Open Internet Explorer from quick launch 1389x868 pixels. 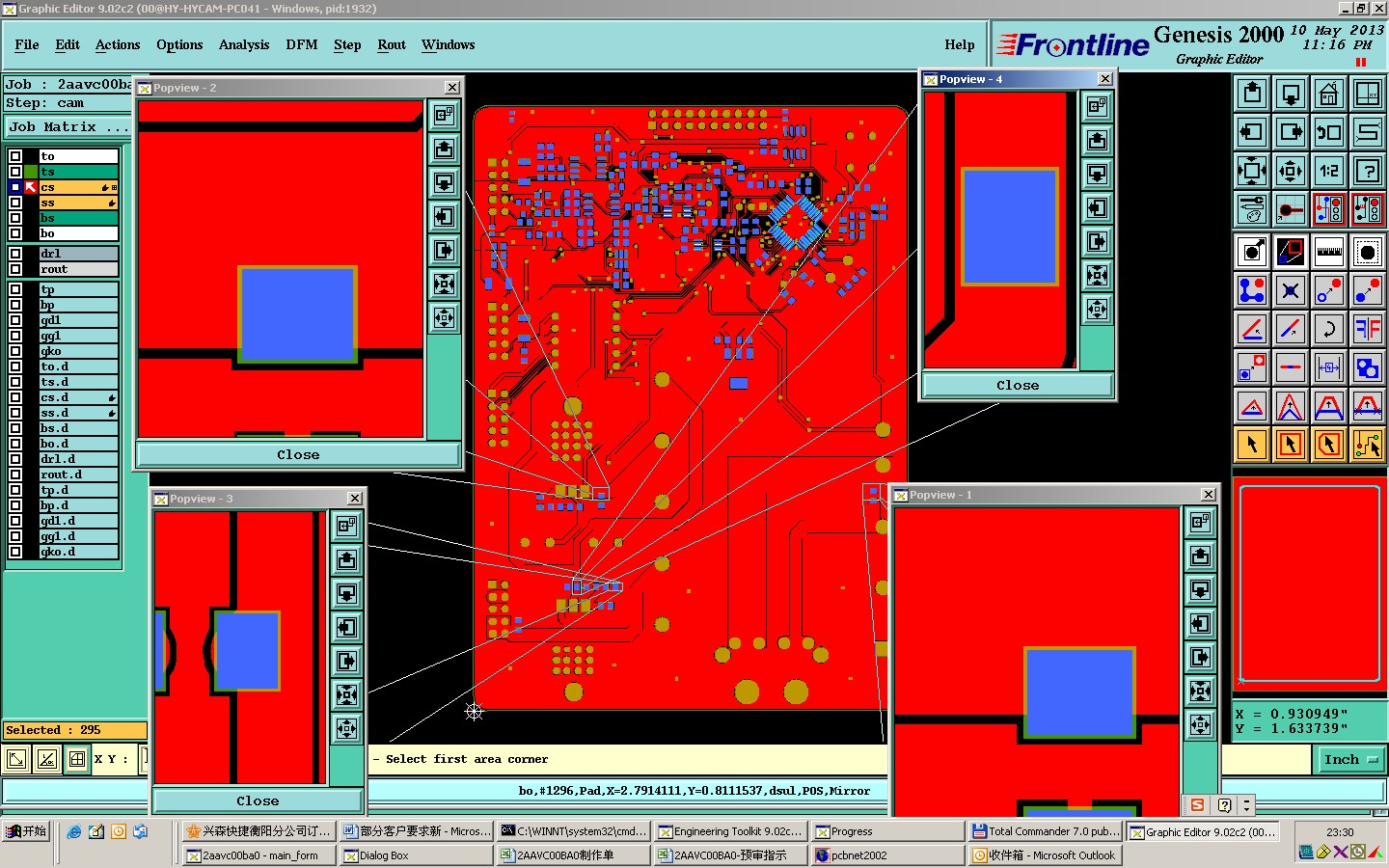click(x=74, y=831)
